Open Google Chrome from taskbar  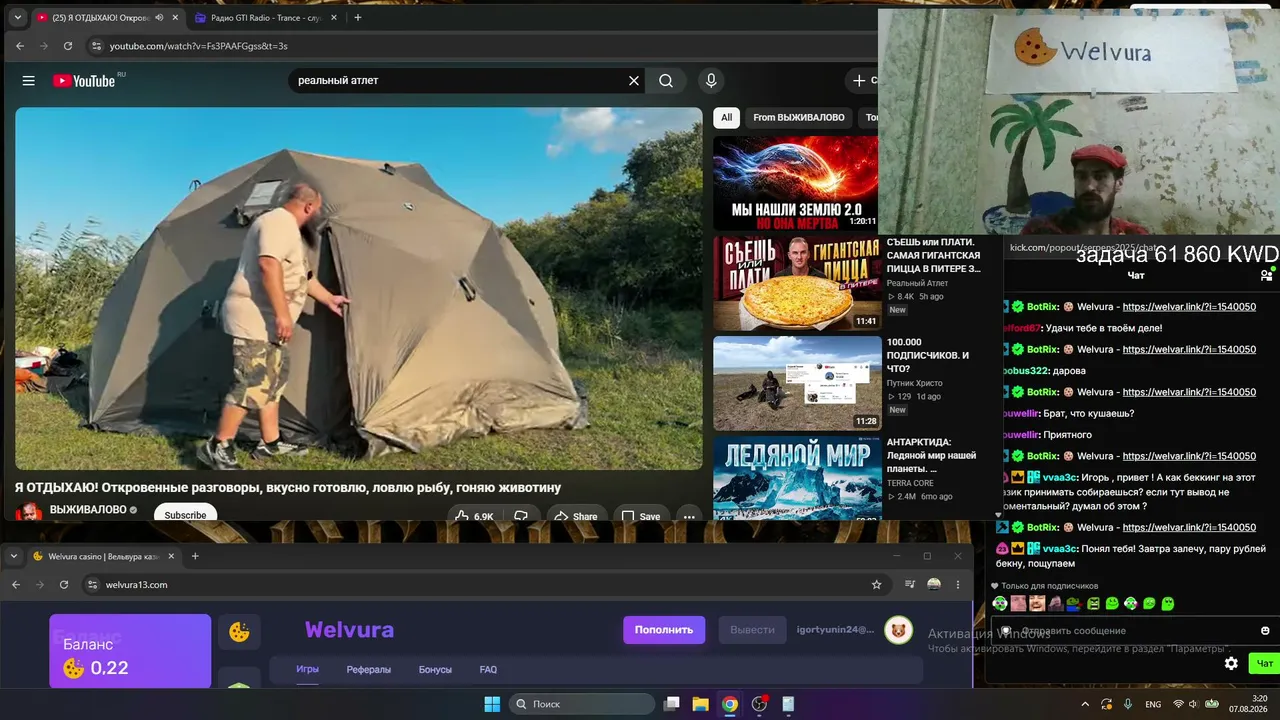tap(730, 704)
